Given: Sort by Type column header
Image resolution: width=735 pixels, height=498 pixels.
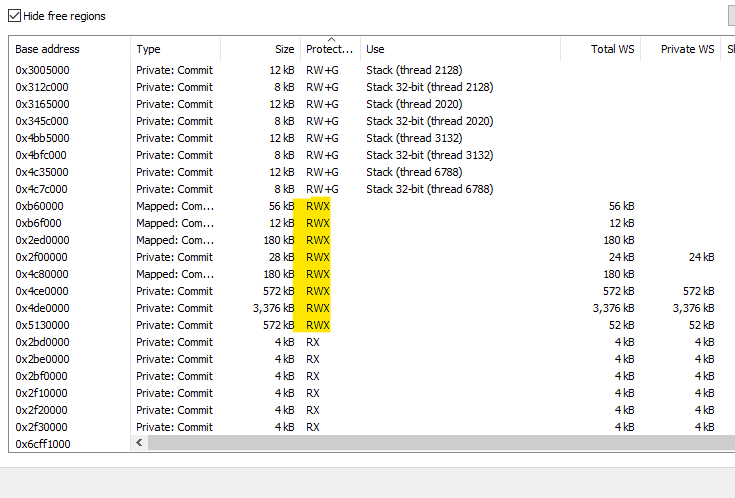Looking at the screenshot, I should point(175,49).
